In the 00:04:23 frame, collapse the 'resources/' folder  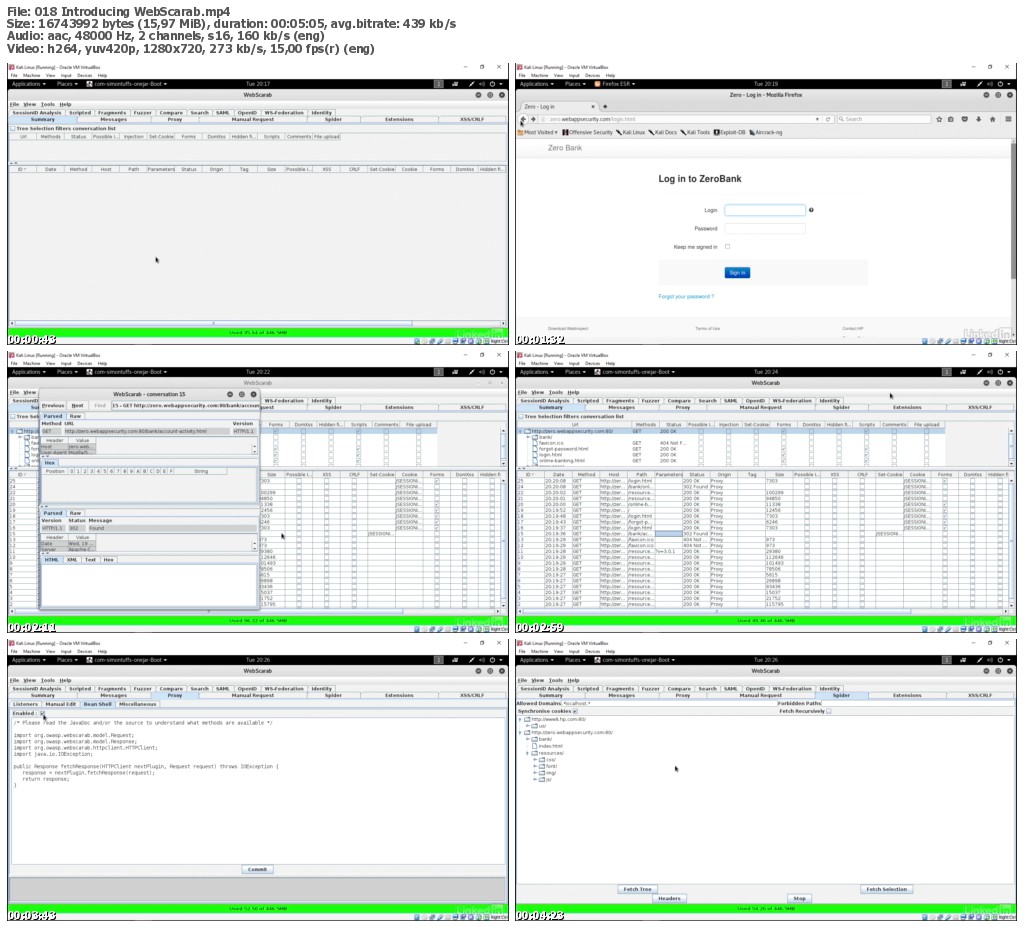528,753
